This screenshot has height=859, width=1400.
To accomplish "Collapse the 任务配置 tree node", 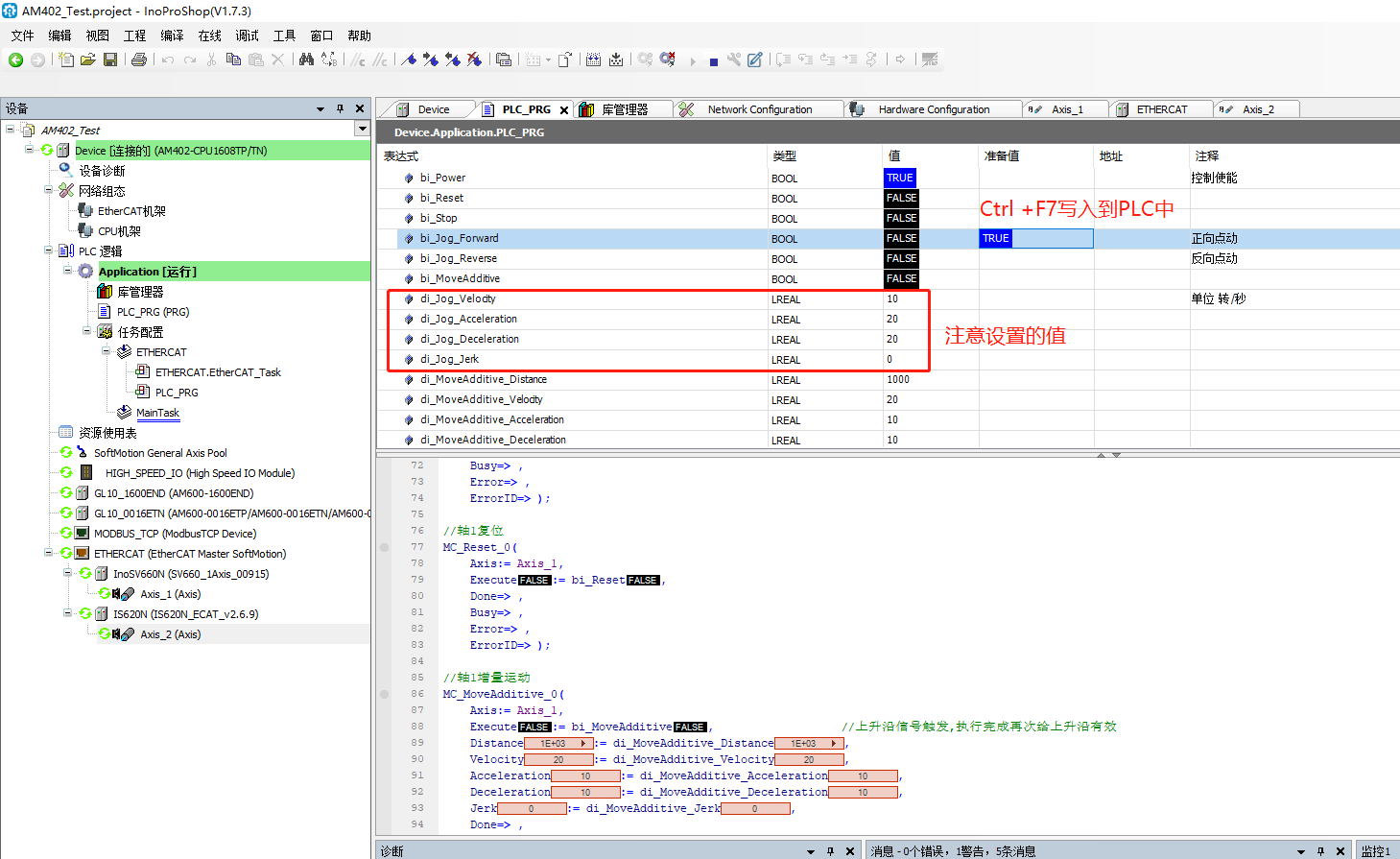I will [86, 331].
